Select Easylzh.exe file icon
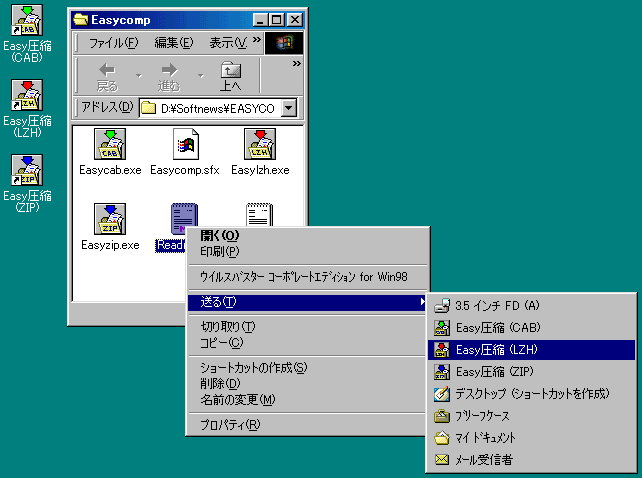 tap(260, 144)
